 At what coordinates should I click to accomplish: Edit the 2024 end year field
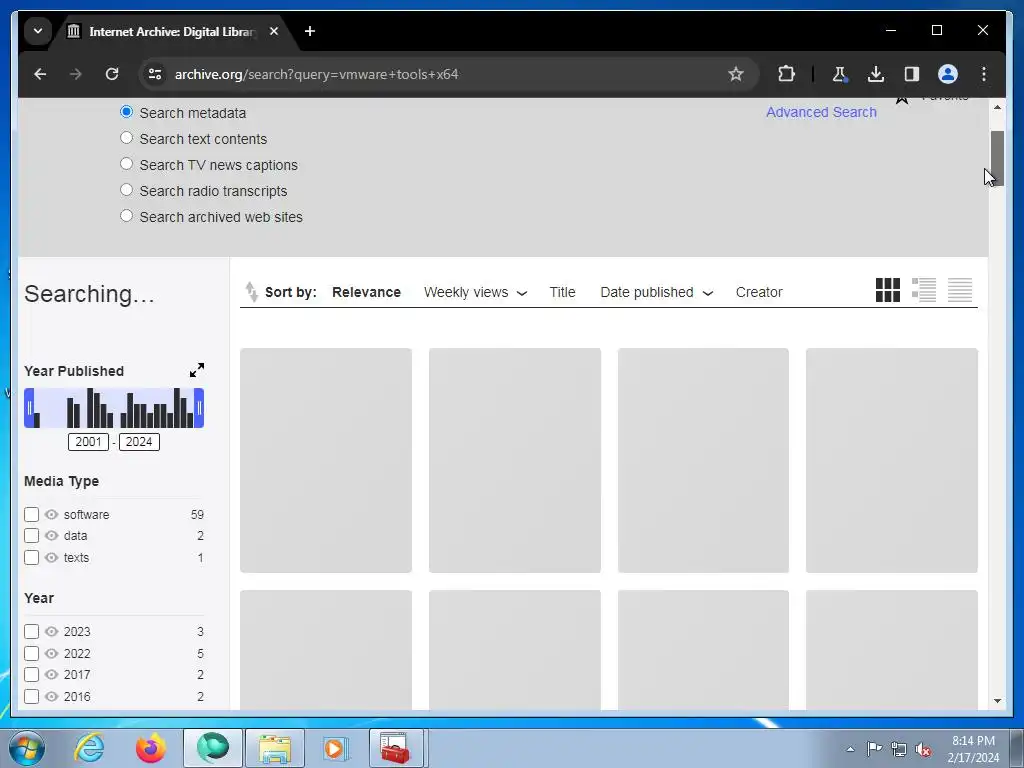click(x=139, y=442)
